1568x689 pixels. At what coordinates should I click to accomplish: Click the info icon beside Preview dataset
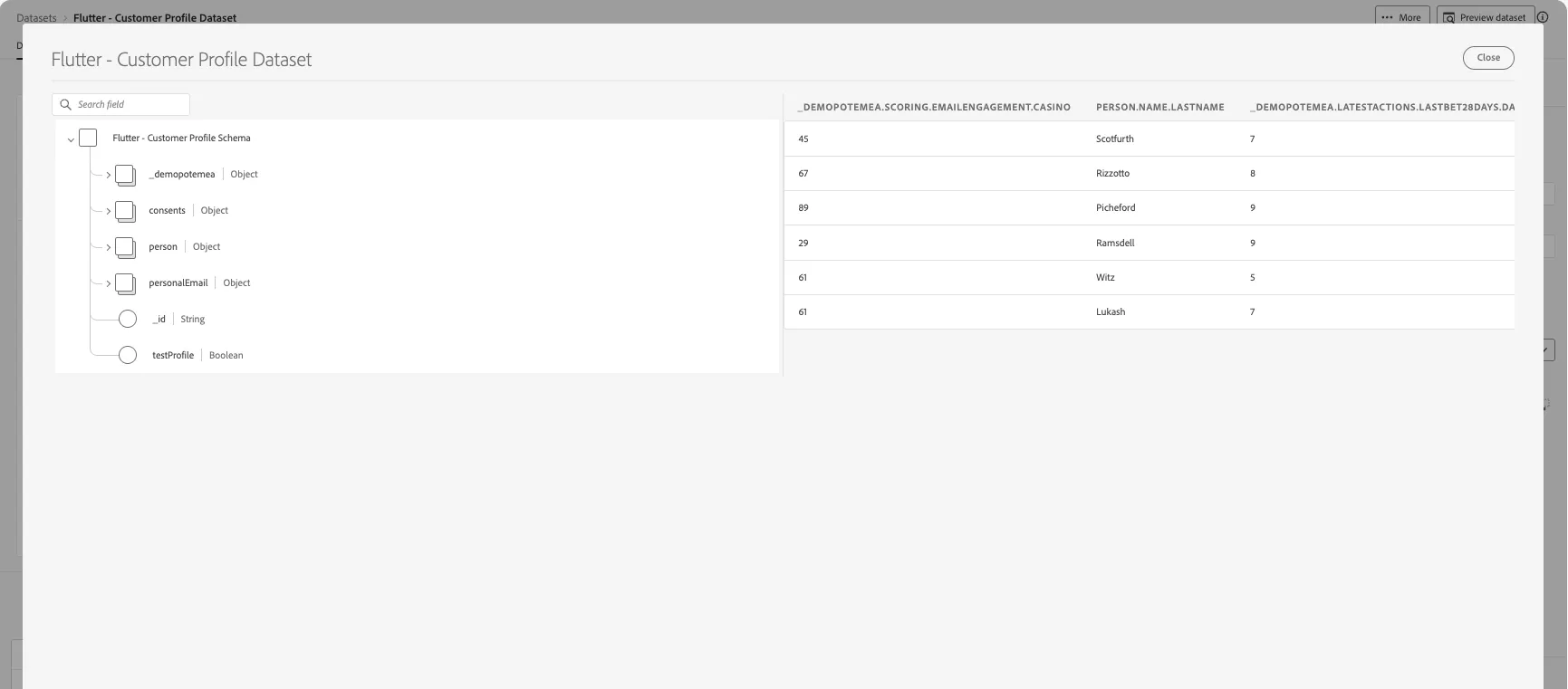[1543, 17]
